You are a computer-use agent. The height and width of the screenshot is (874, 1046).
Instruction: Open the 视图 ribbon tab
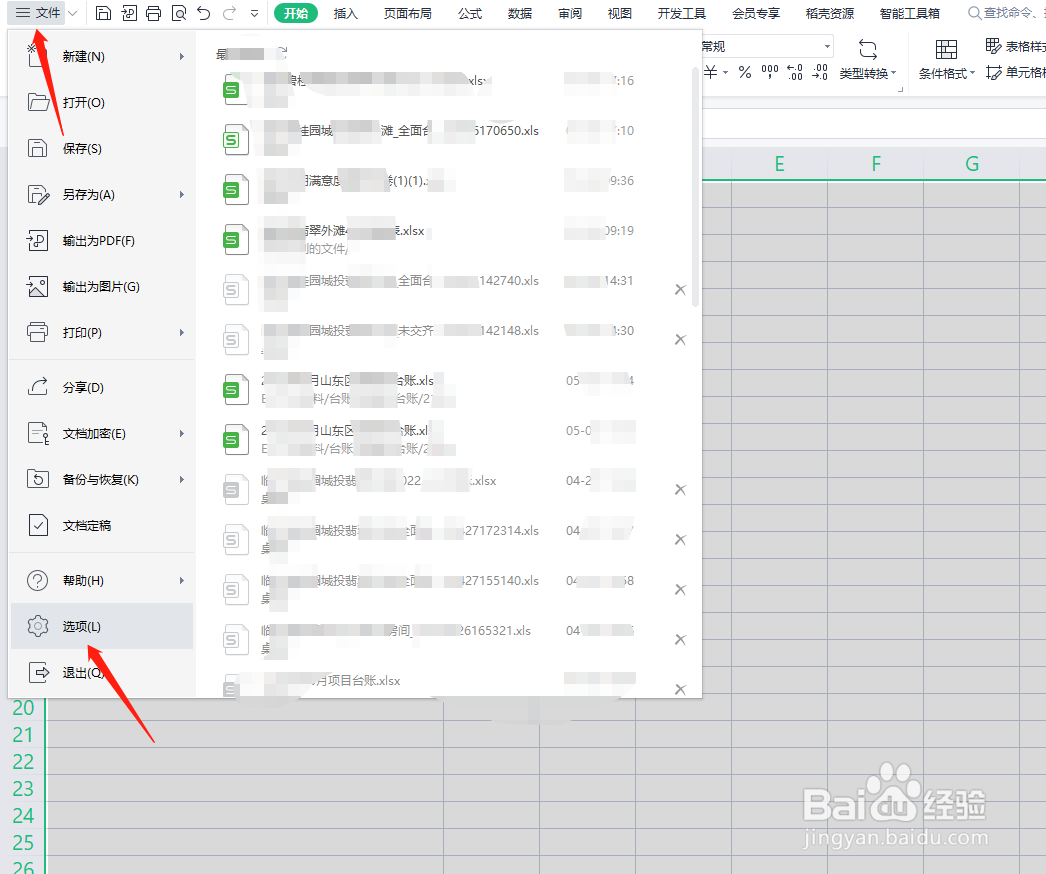(620, 13)
